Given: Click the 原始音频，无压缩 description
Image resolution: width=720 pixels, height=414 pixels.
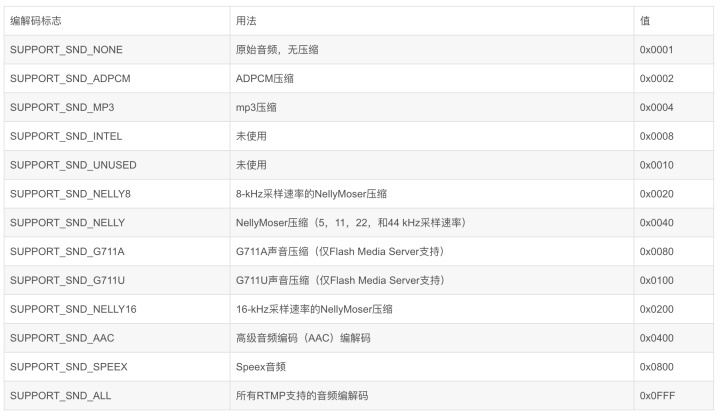Looking at the screenshot, I should [x=277, y=50].
